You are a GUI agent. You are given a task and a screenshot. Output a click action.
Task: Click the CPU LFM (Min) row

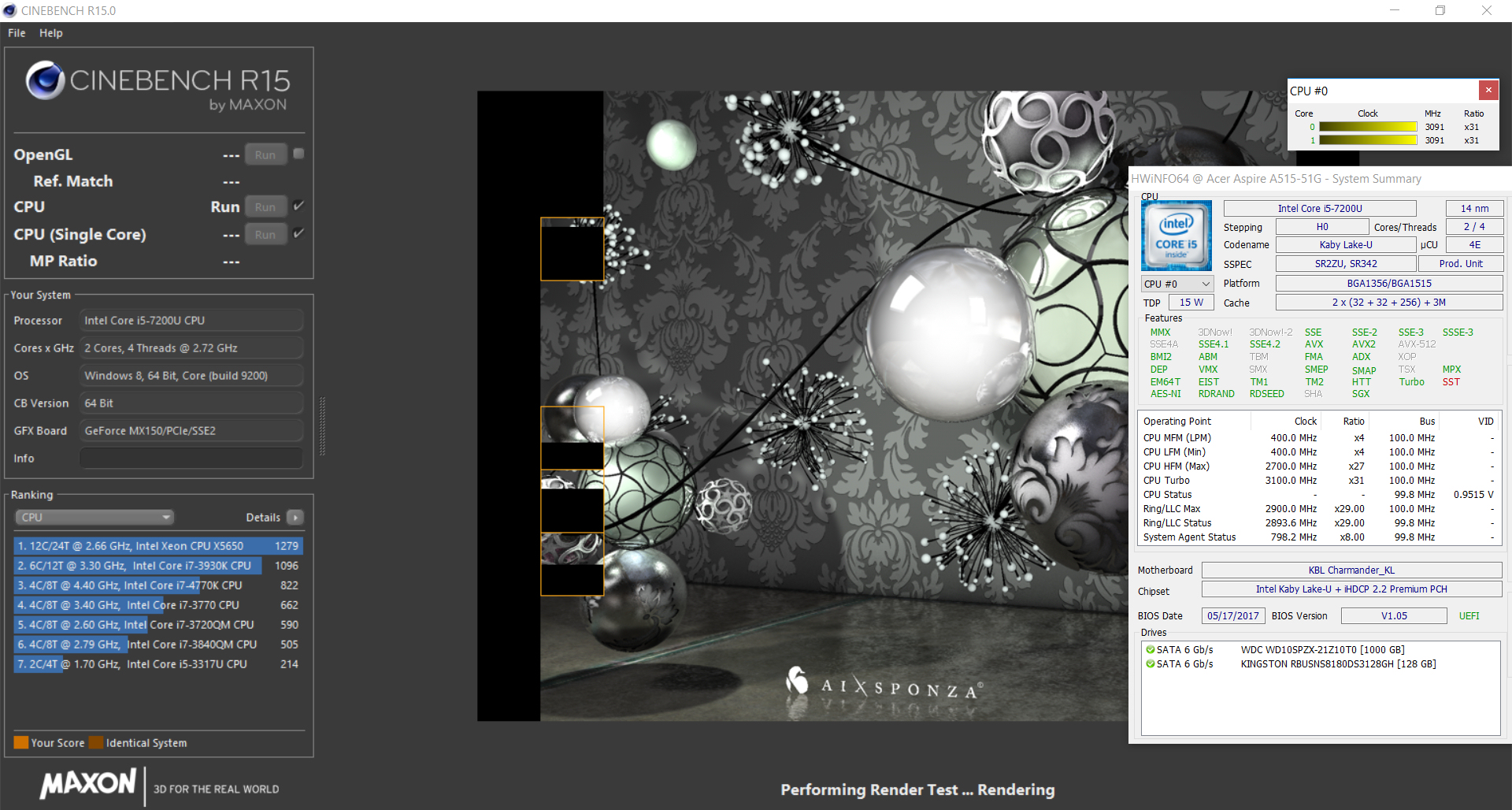pos(1319,452)
